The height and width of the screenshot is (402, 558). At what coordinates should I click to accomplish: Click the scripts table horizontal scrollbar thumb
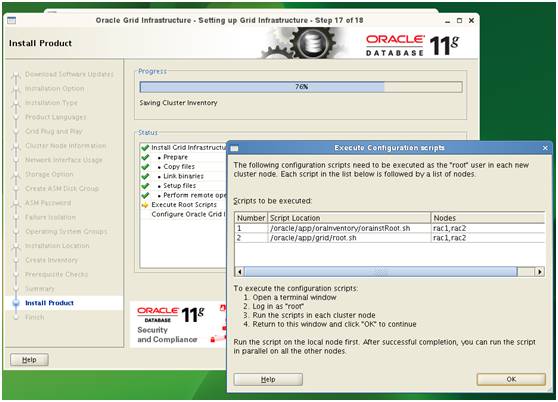380,272
